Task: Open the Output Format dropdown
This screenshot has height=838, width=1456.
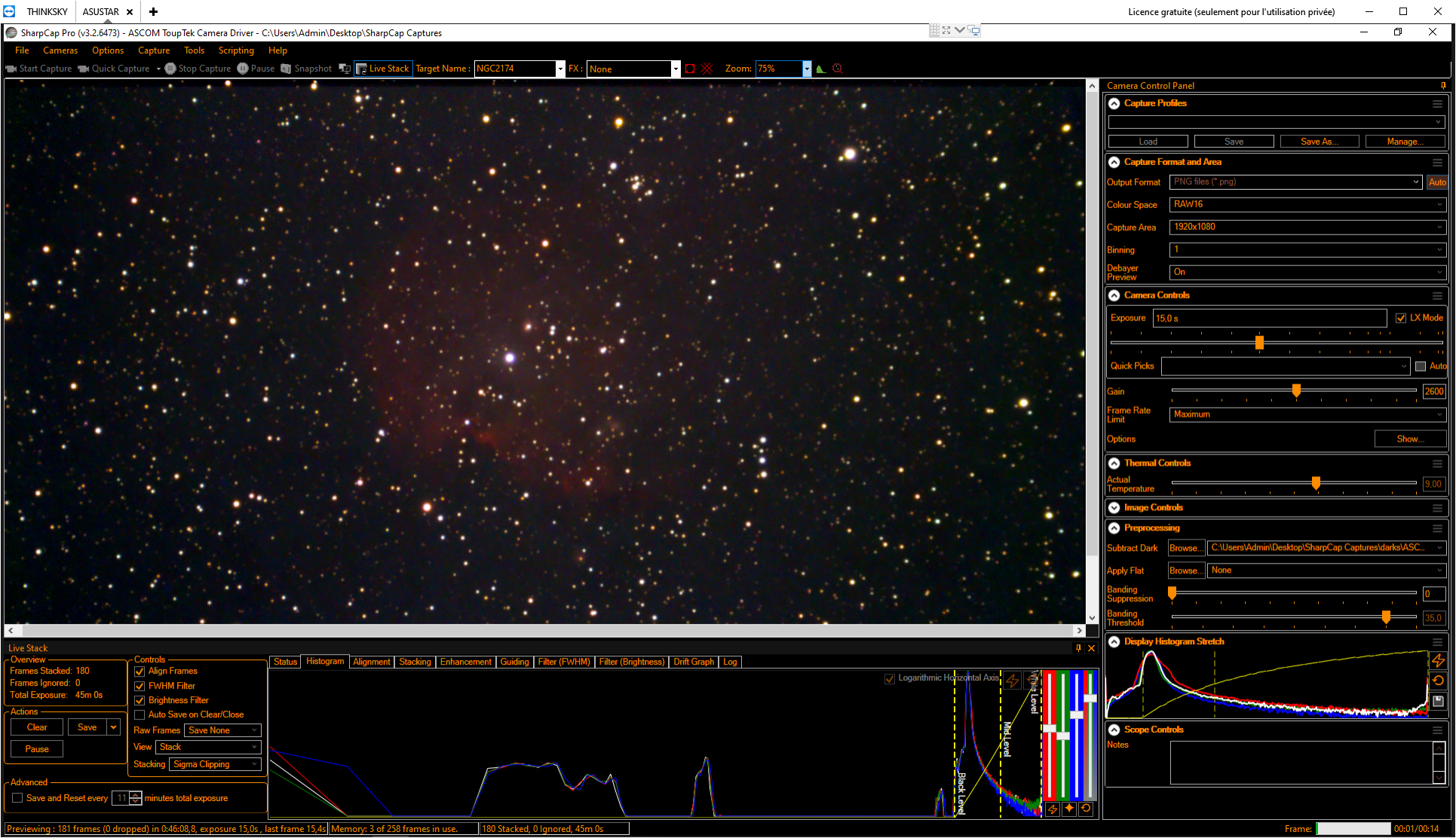Action: click(x=1295, y=182)
